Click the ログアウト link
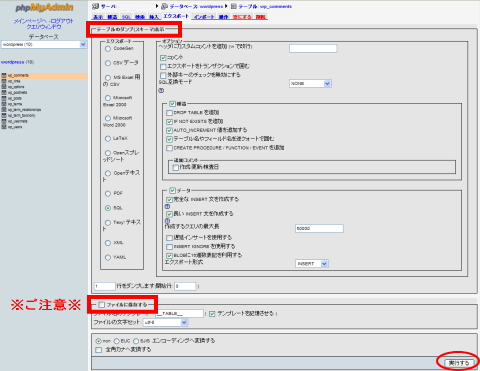The width and height of the screenshot is (480, 371). pos(61,21)
